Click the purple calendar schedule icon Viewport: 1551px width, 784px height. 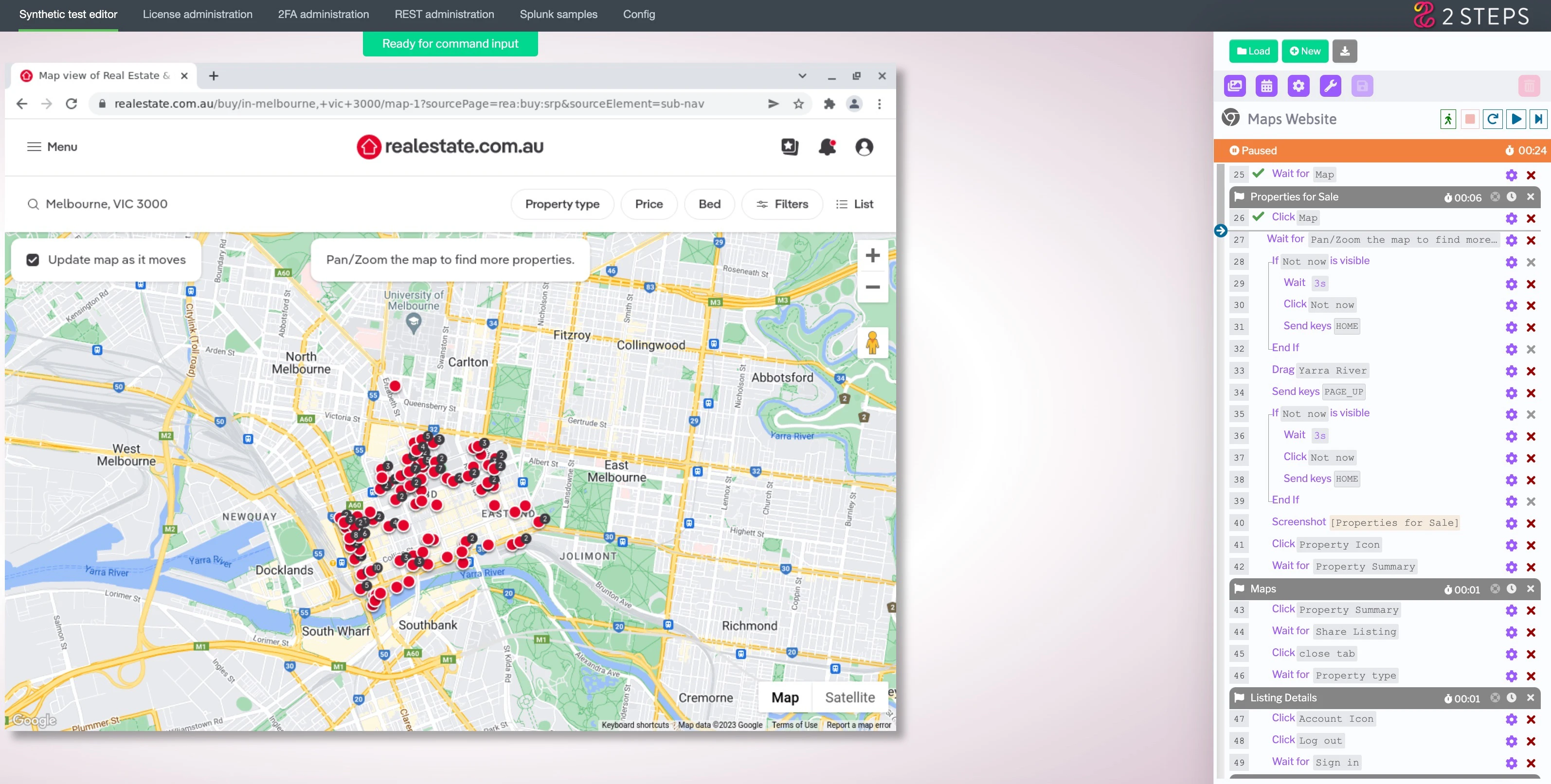(1266, 86)
